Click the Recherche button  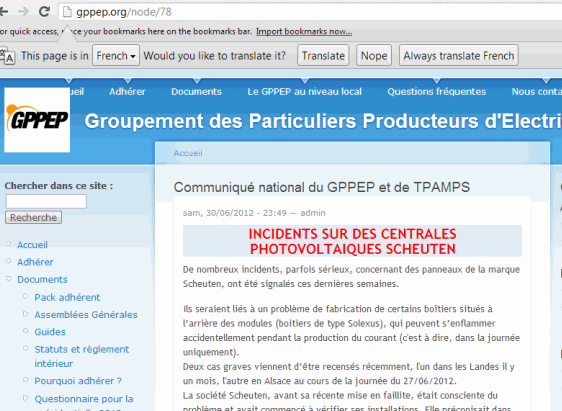tap(33, 218)
